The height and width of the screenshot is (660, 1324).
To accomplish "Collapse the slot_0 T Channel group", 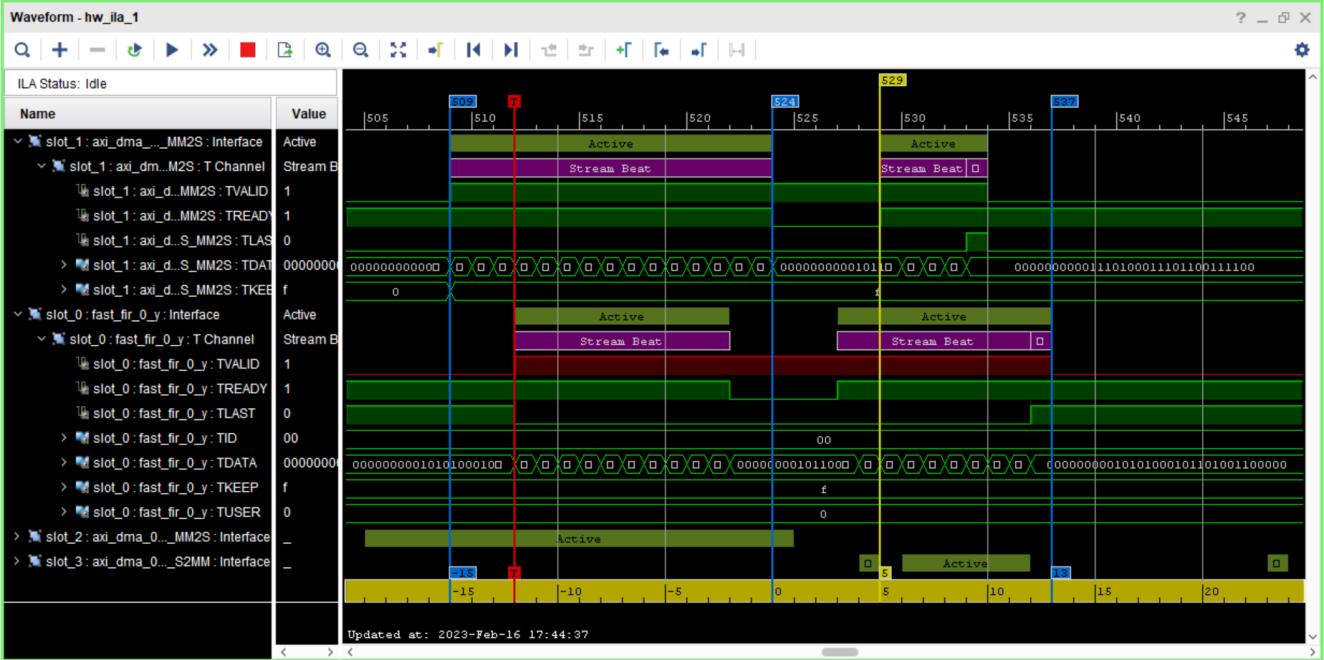I will pos(42,339).
